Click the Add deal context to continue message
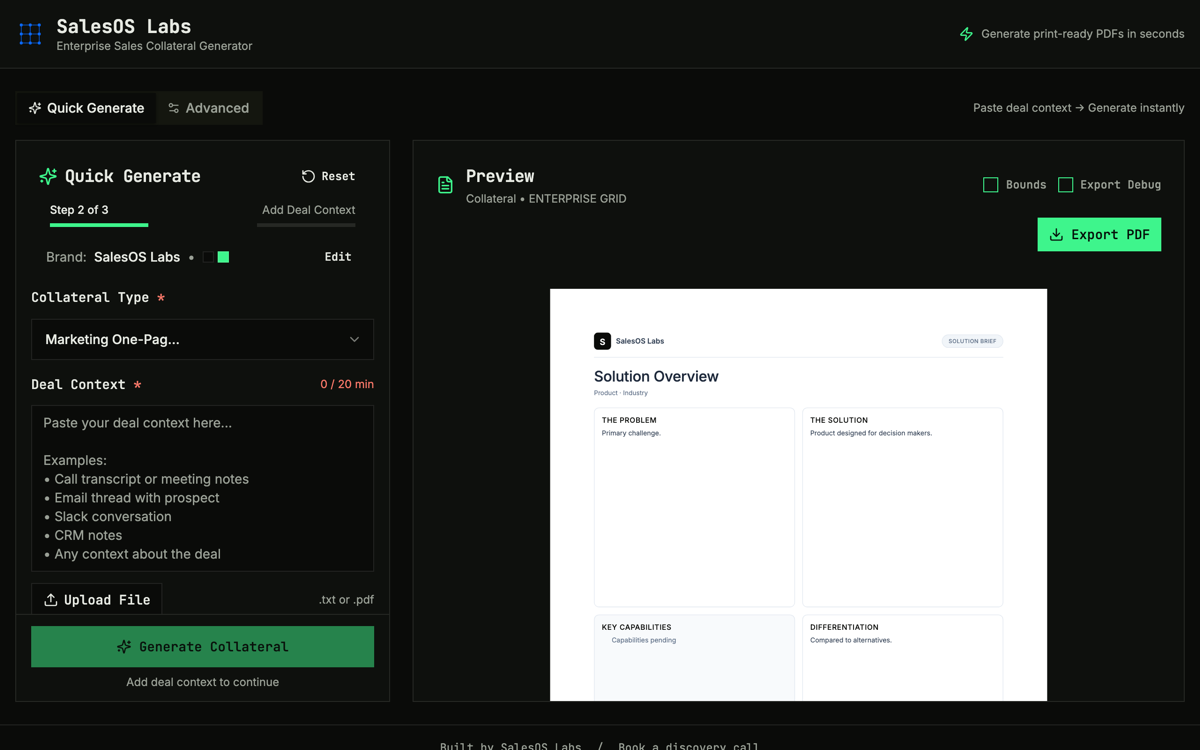1200x750 pixels. 202,682
